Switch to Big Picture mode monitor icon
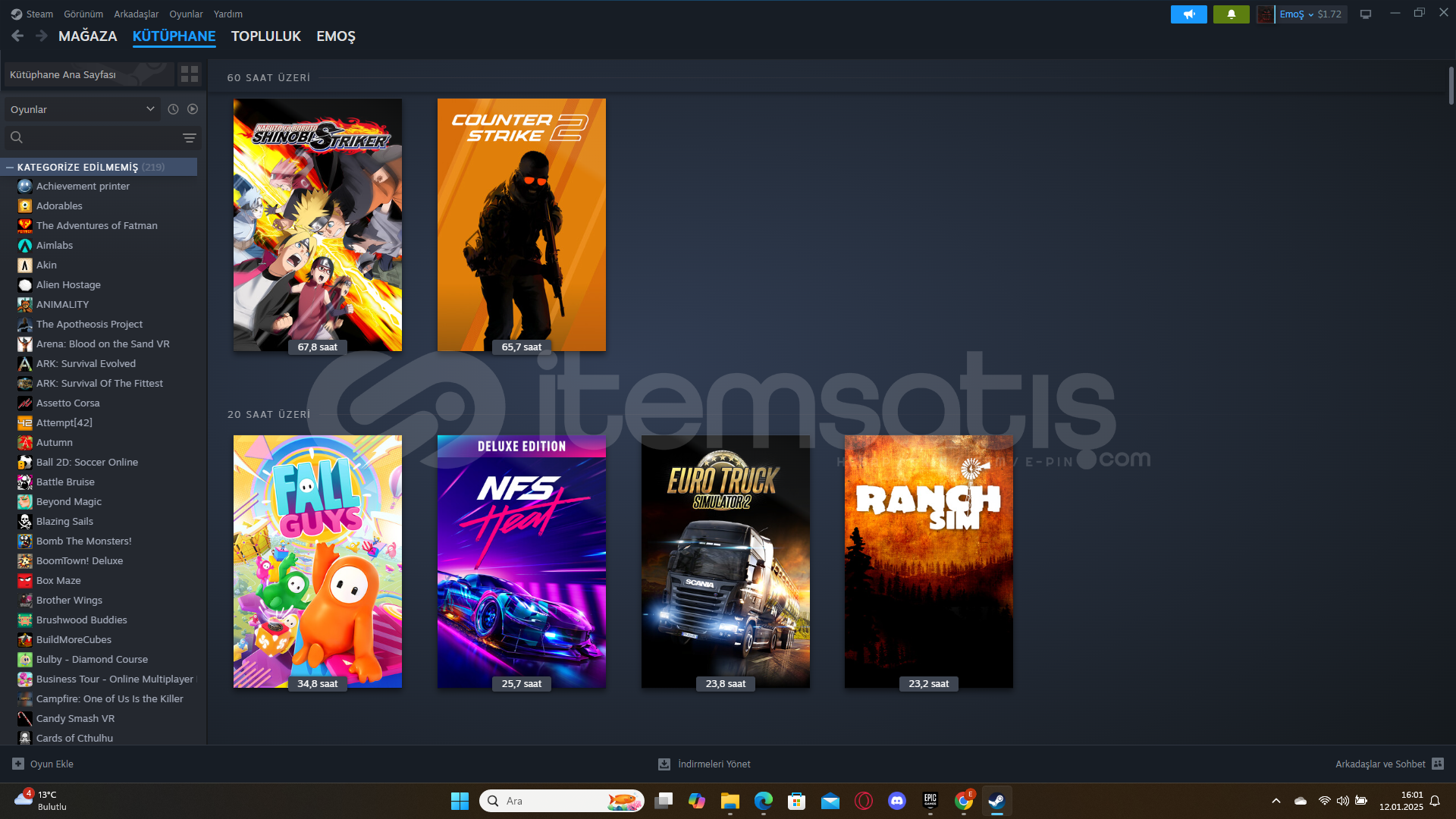 pos(1366,14)
